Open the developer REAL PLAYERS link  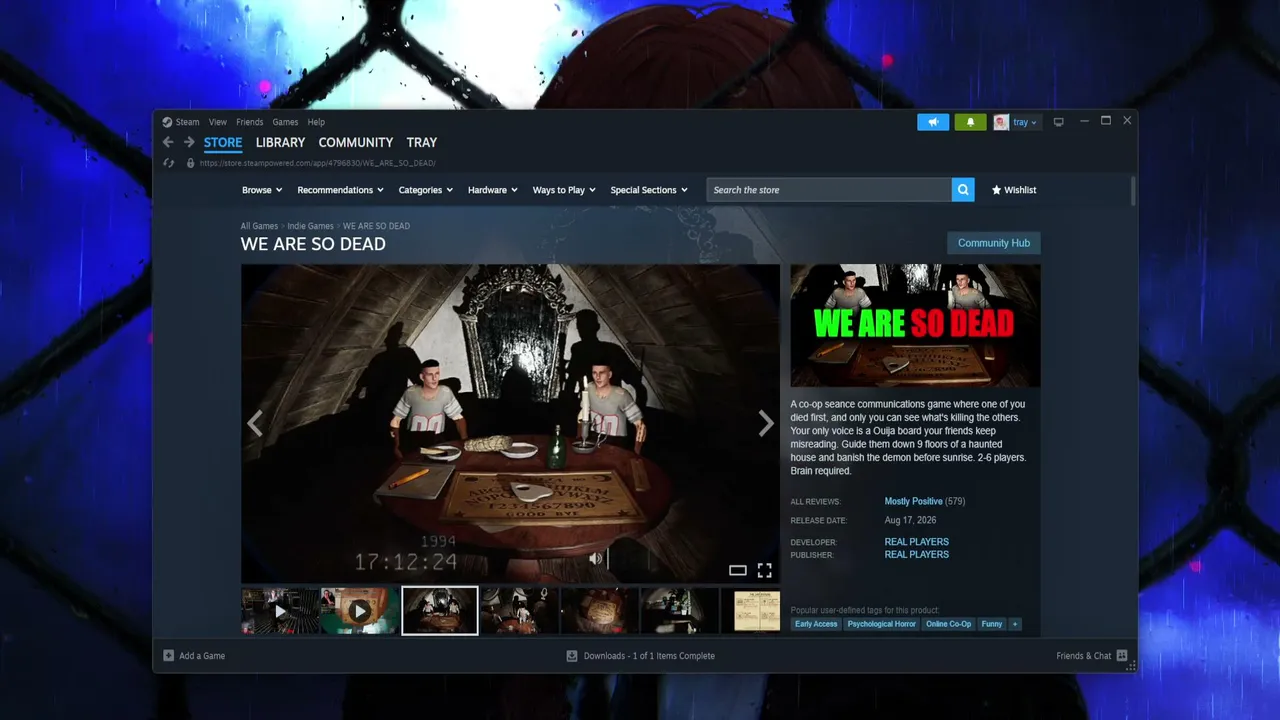tap(917, 542)
